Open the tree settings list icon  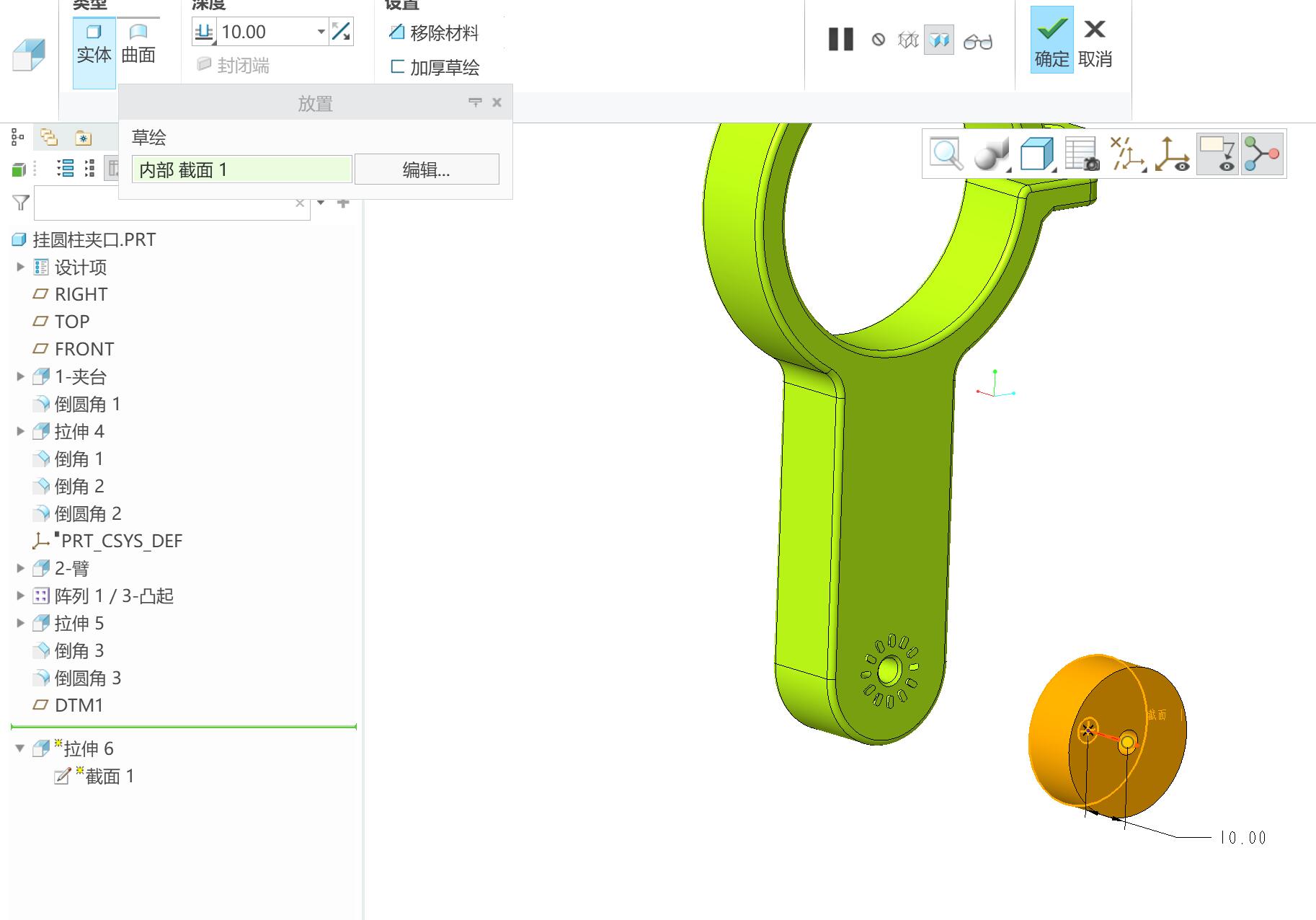pyautogui.click(x=65, y=169)
